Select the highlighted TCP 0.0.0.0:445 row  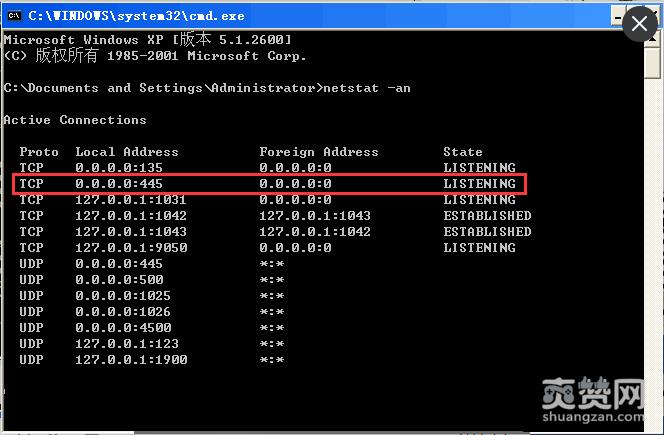pyautogui.click(x=268, y=184)
